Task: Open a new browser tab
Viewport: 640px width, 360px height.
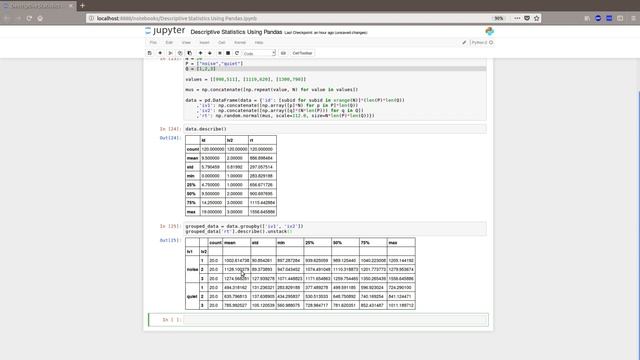Action: 82,6
